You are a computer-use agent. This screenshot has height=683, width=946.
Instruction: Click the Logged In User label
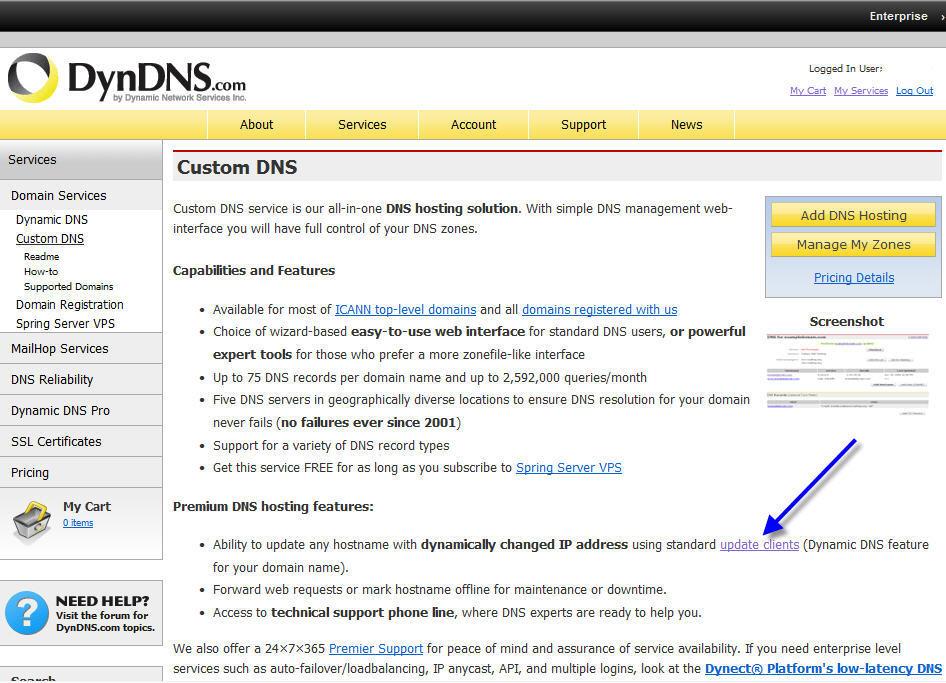(846, 69)
